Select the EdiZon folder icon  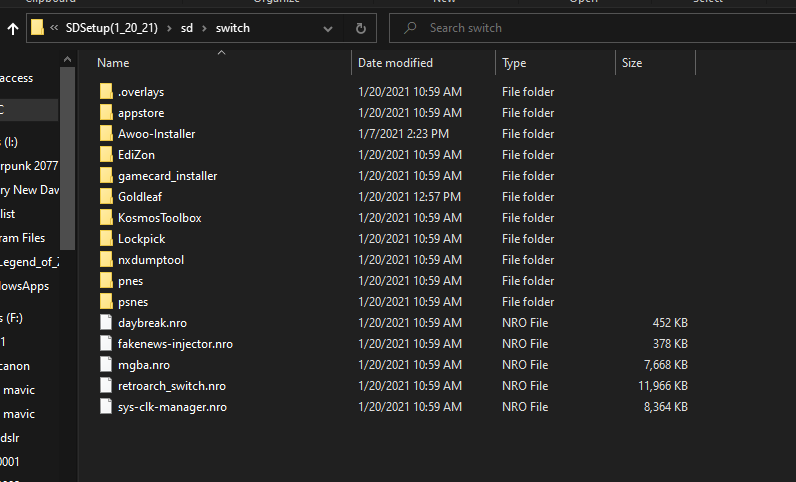(x=106, y=154)
